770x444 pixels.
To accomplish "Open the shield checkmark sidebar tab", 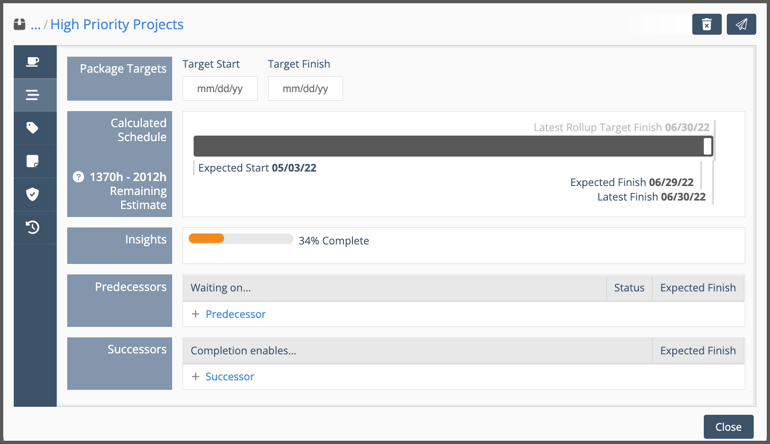I will click(x=33, y=194).
